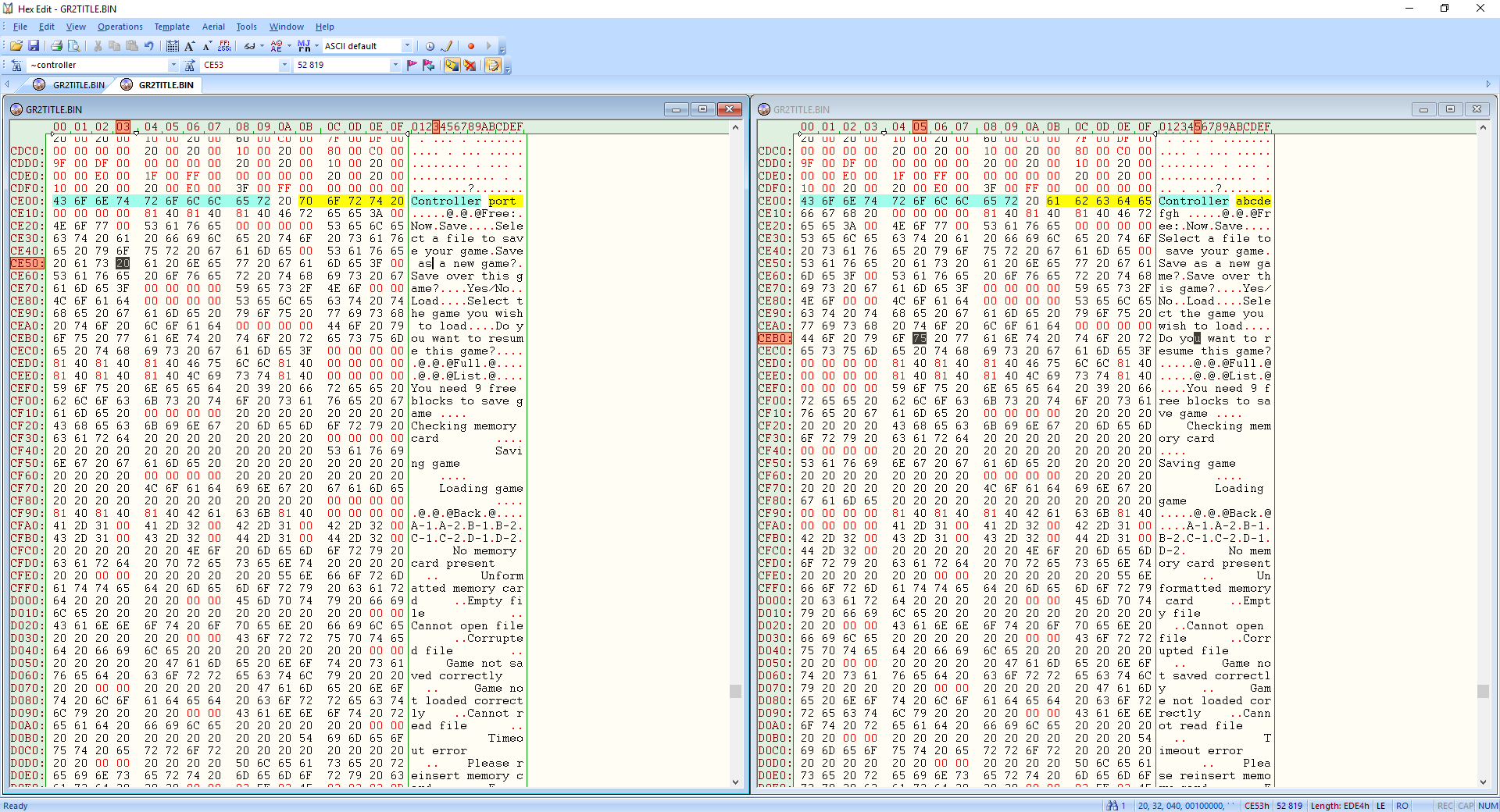
Task: Open the Calculator/columns grid icon
Action: point(173,46)
